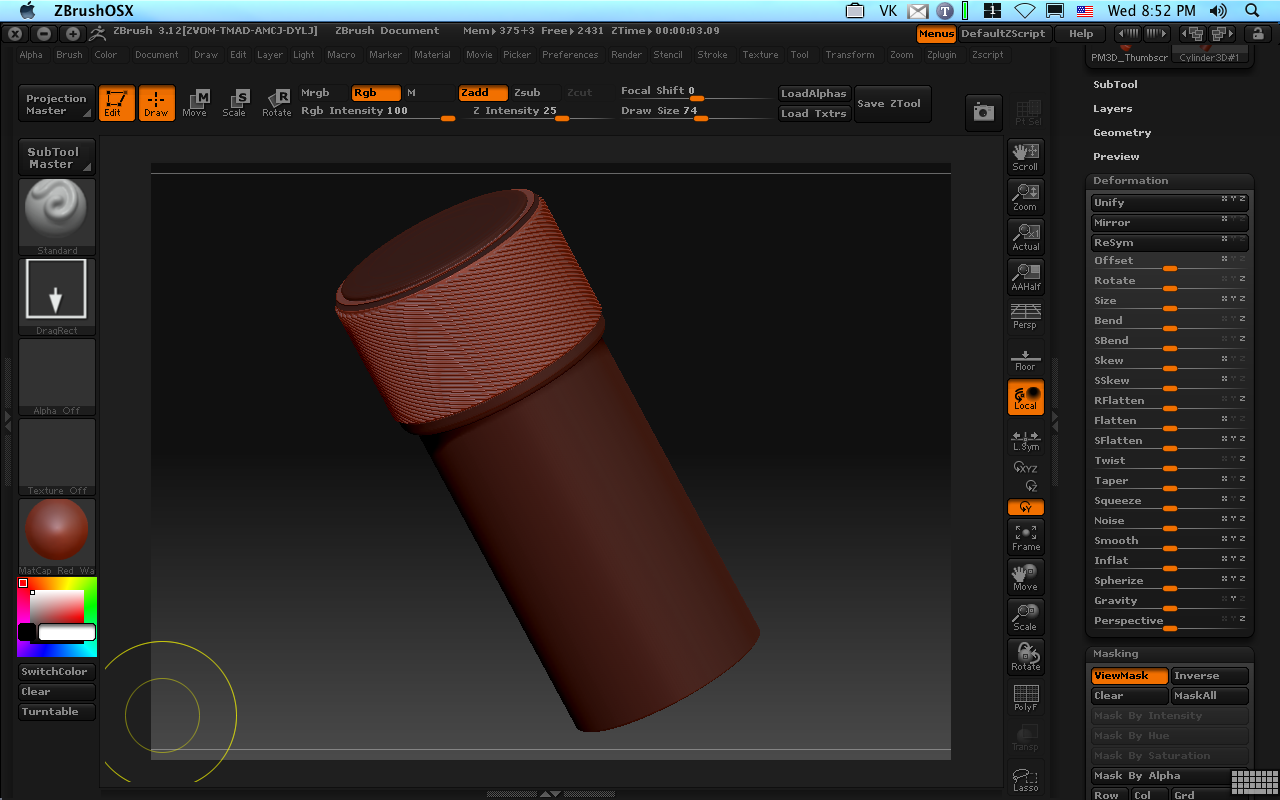Expand the SubTool palette section
Viewport: 1280px width, 800px height.
[x=1115, y=85]
